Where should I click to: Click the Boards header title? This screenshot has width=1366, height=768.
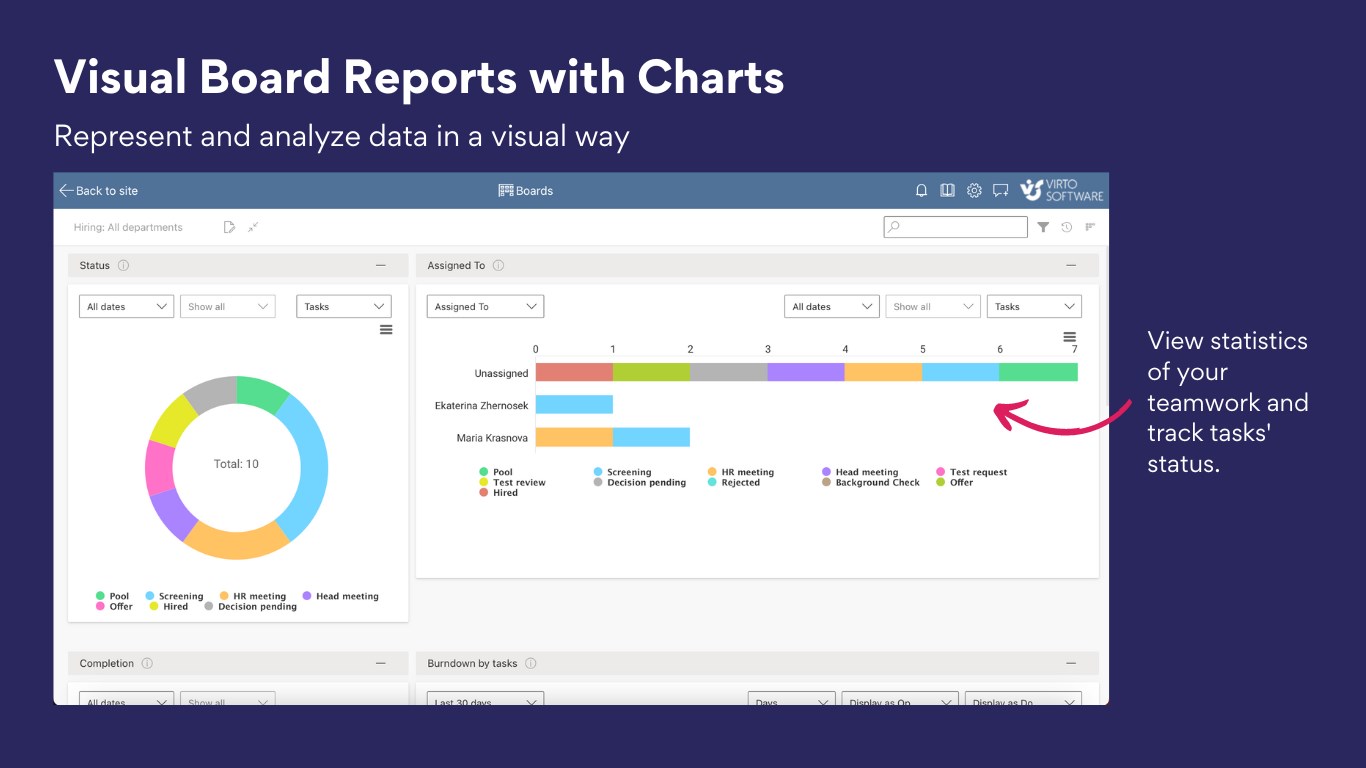[x=535, y=191]
